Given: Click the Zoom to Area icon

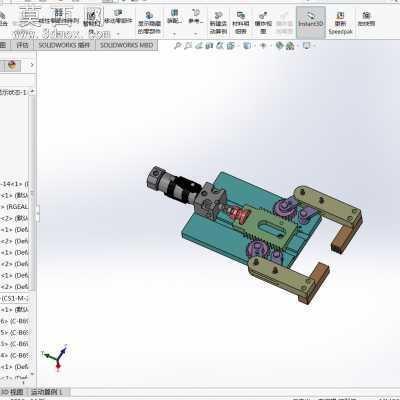Looking at the screenshot, I should tap(188, 46).
